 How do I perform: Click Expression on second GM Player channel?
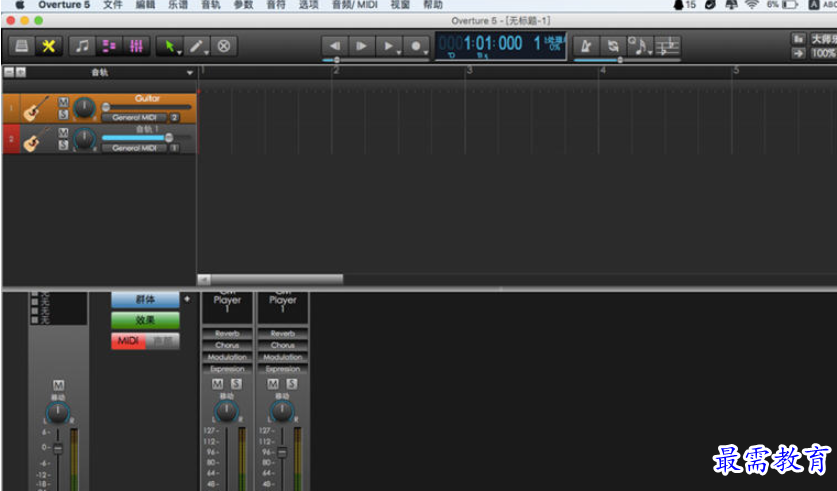pyautogui.click(x=283, y=369)
